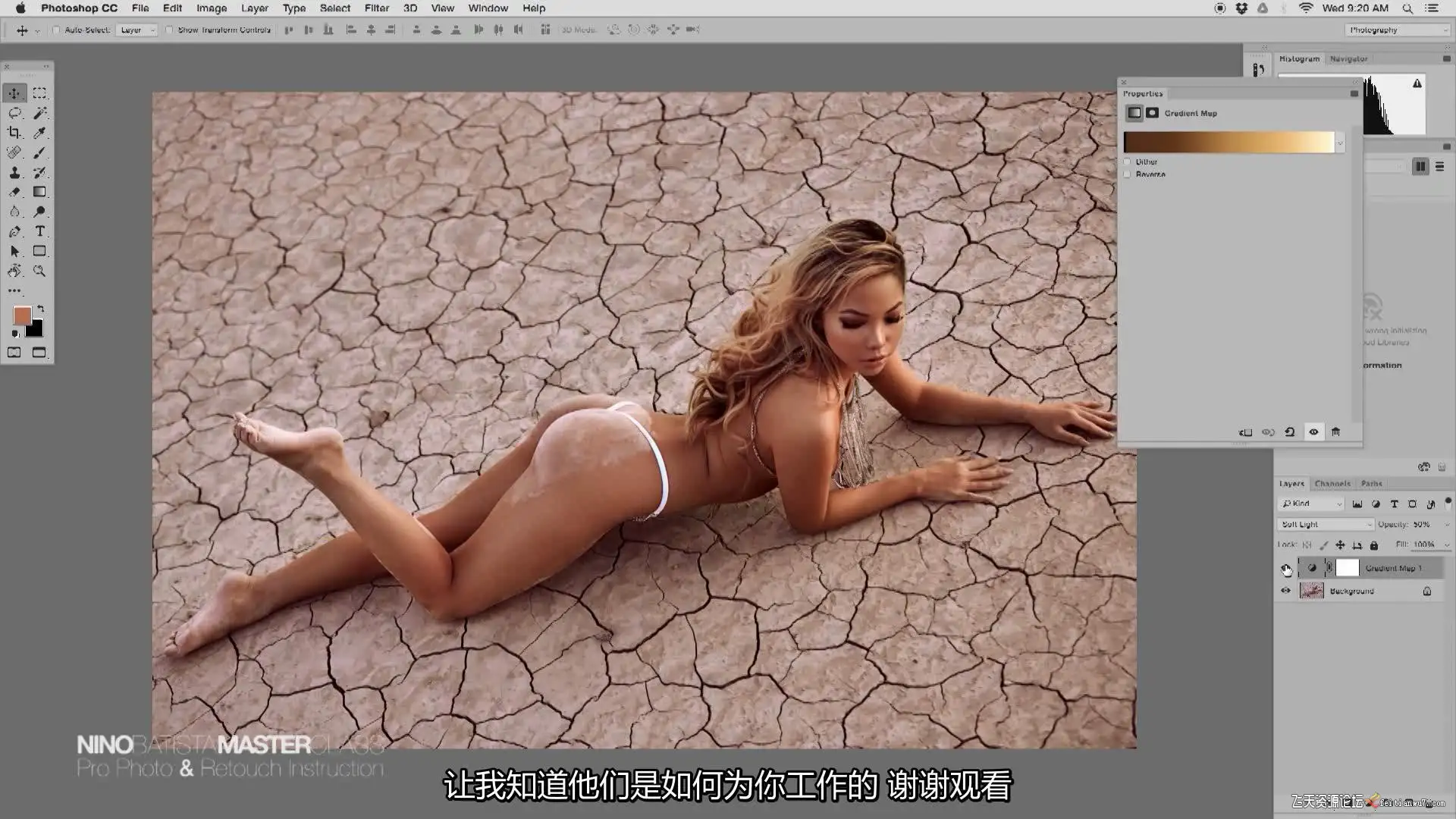Select the Blur tool
This screenshot has height=819, width=1456.
pos(14,212)
